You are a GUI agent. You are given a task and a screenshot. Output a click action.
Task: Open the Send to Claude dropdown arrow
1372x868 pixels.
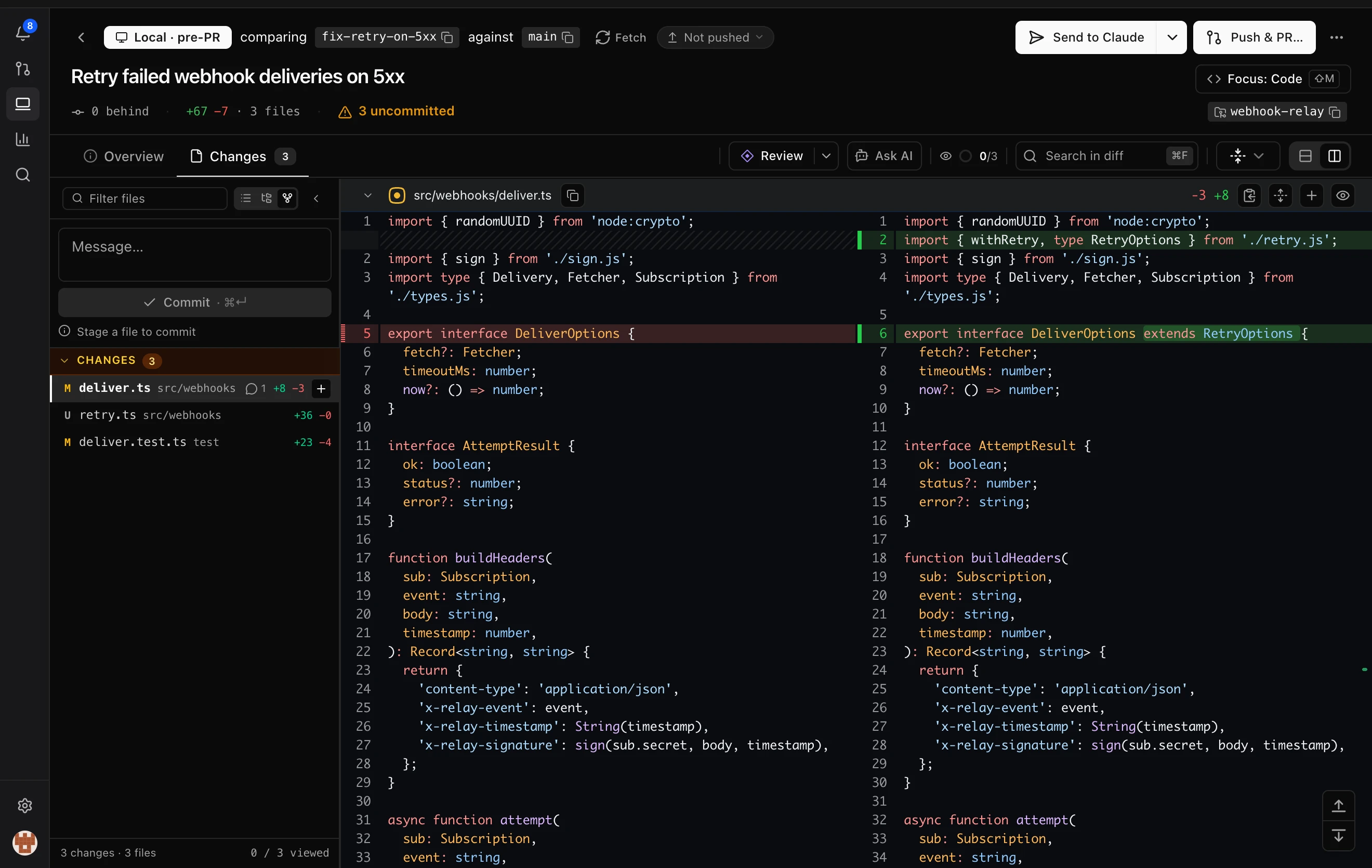click(1172, 37)
